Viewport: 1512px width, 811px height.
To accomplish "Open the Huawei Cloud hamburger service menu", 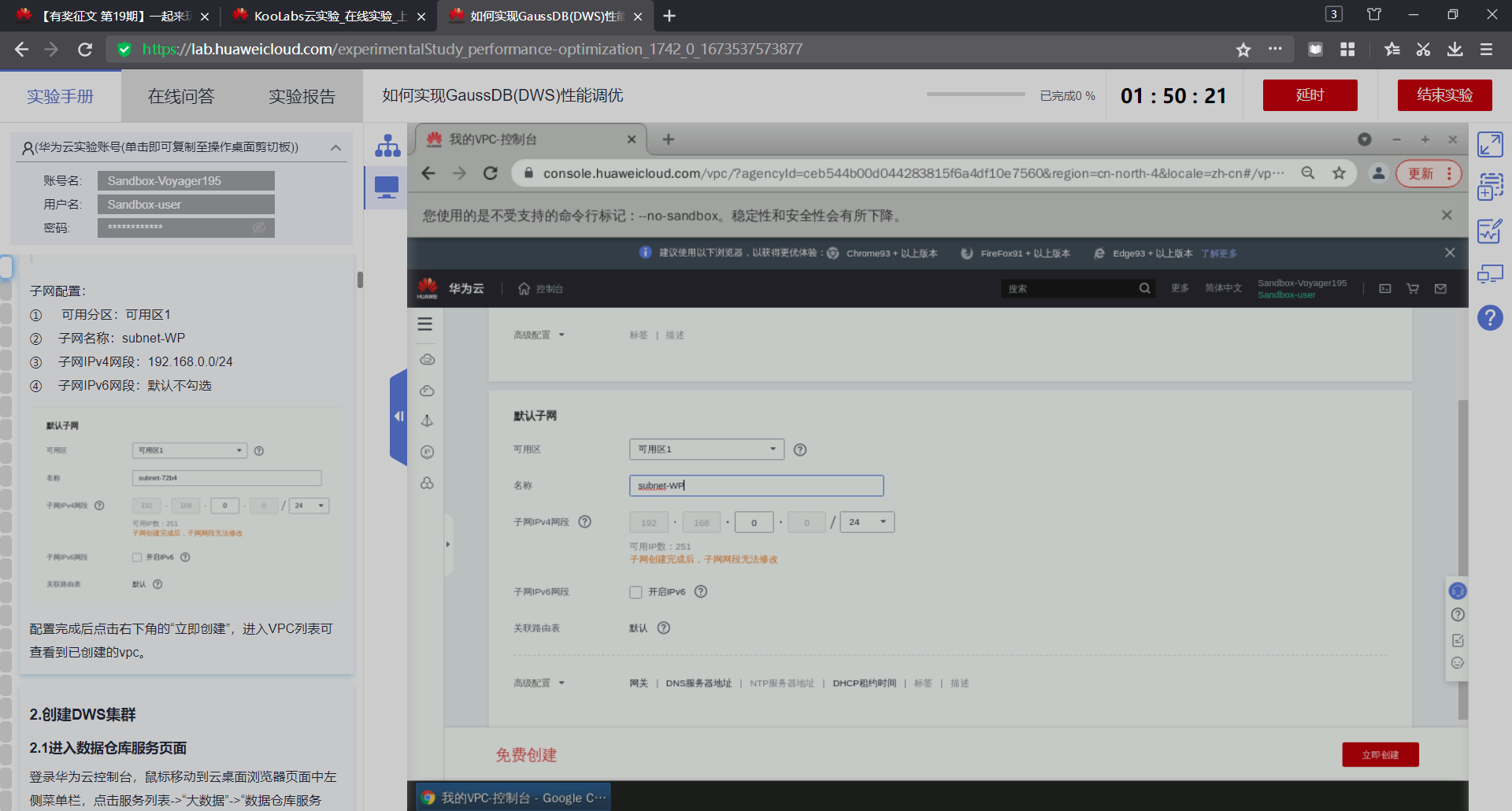I will tap(425, 324).
